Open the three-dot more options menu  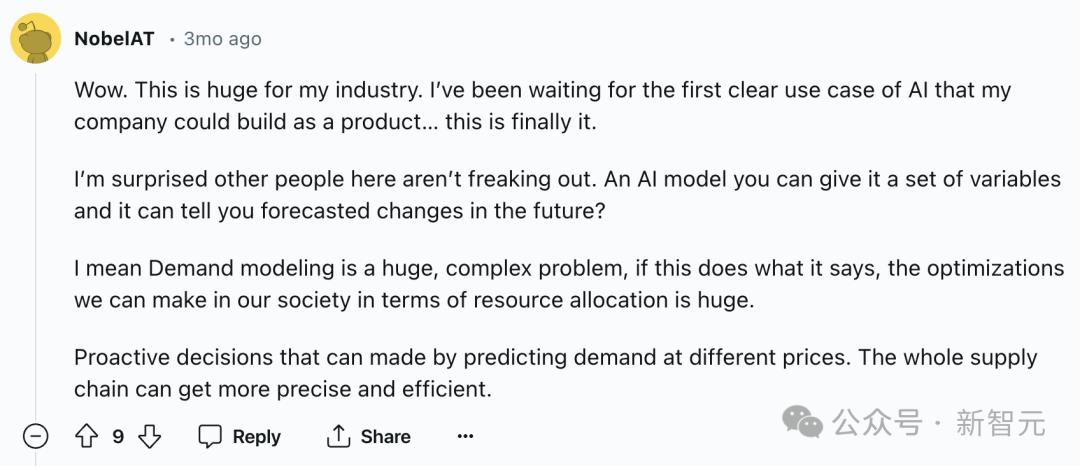[465, 437]
